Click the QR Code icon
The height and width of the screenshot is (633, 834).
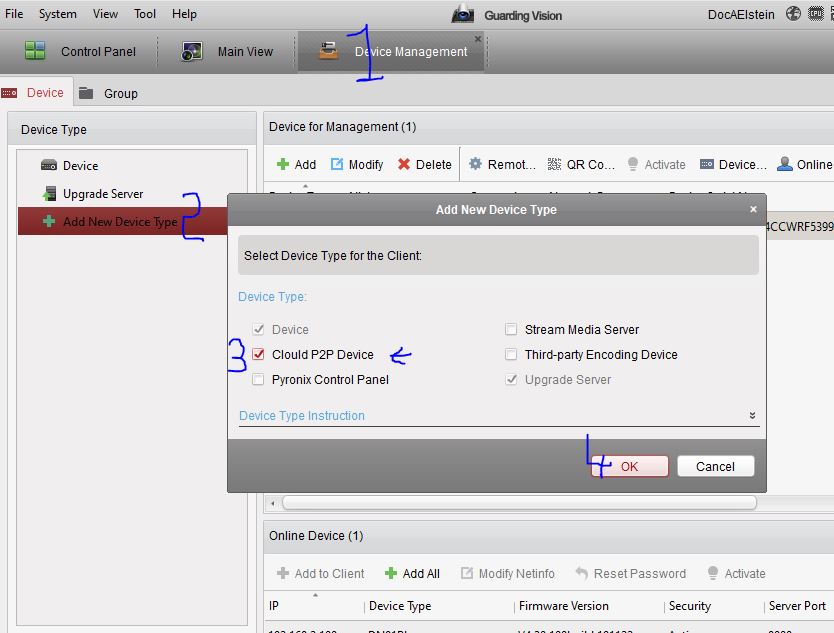click(x=554, y=164)
